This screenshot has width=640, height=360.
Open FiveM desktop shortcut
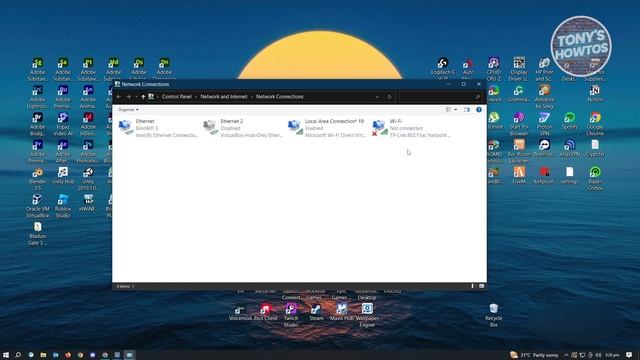[519, 175]
